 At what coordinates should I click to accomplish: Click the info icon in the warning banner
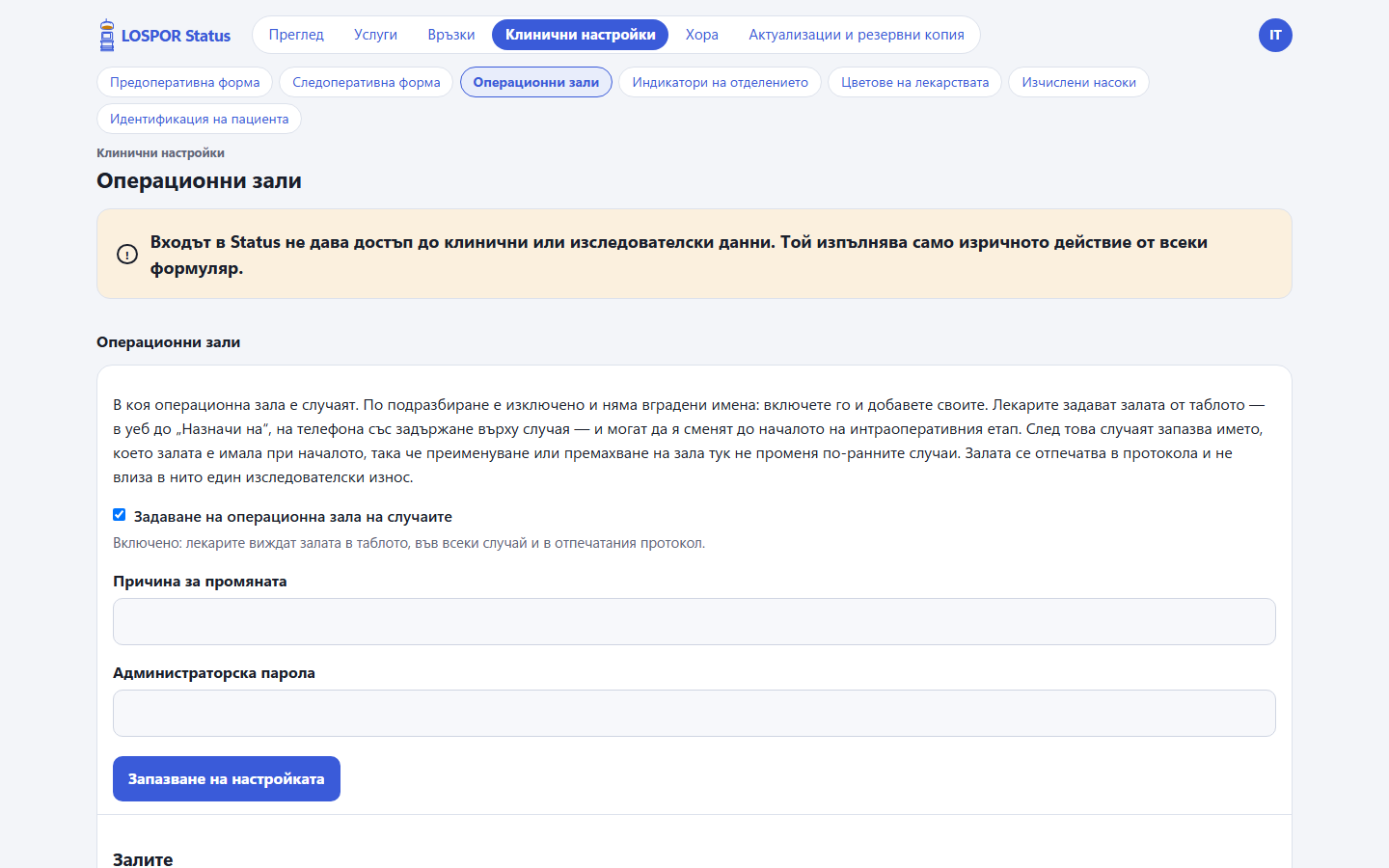click(x=127, y=255)
